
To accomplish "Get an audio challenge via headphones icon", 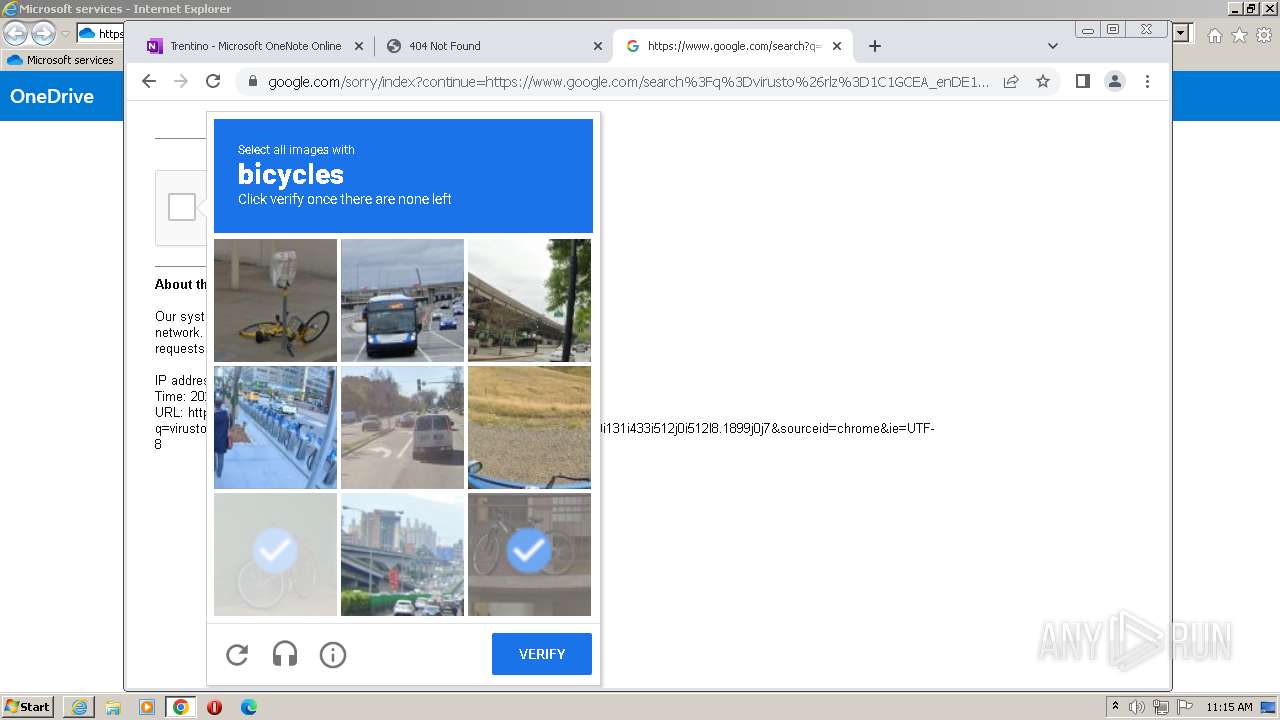I will tap(285, 655).
